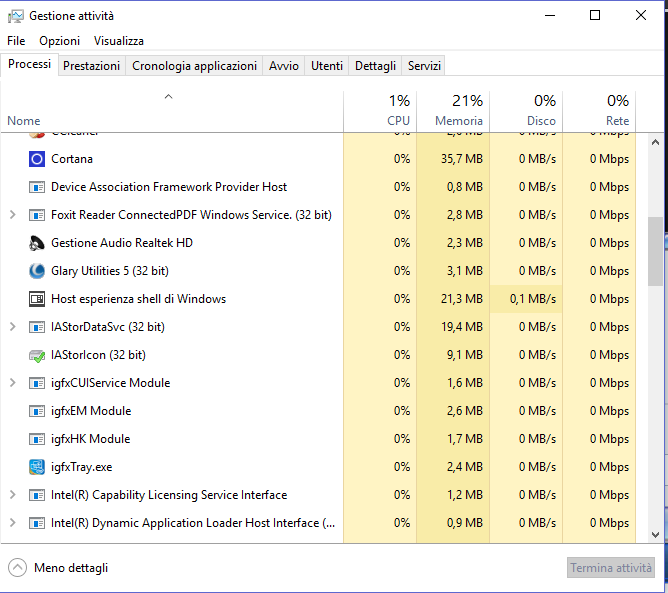Viewport: 668px width, 593px height.
Task: Expand Intel Dynamic Application Loader Host Interface
Action: [13, 523]
